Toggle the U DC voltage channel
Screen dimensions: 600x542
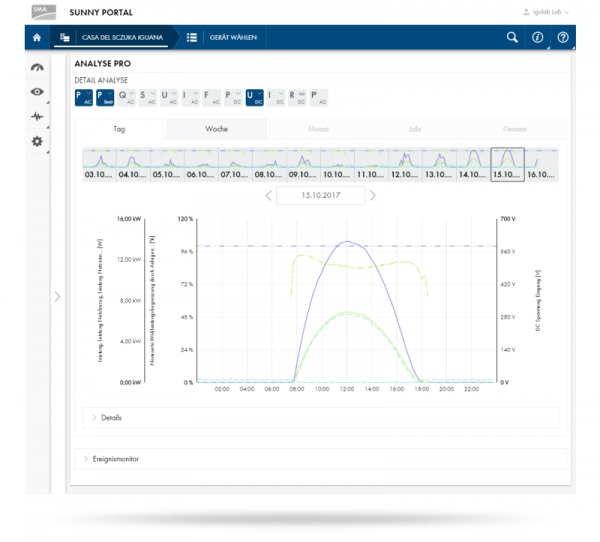(254, 97)
